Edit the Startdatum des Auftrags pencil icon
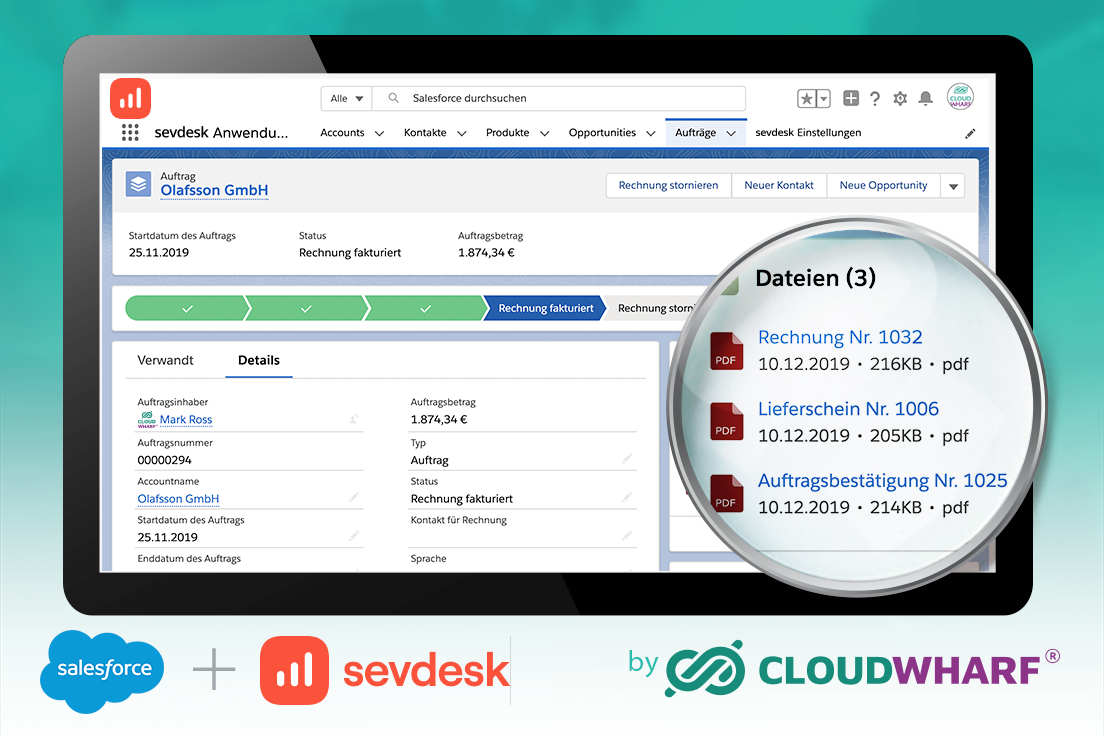Viewport: 1104px width, 736px height. pos(354,537)
